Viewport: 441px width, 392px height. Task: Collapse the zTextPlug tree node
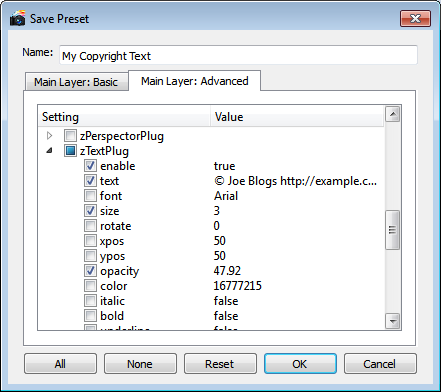pos(50,151)
